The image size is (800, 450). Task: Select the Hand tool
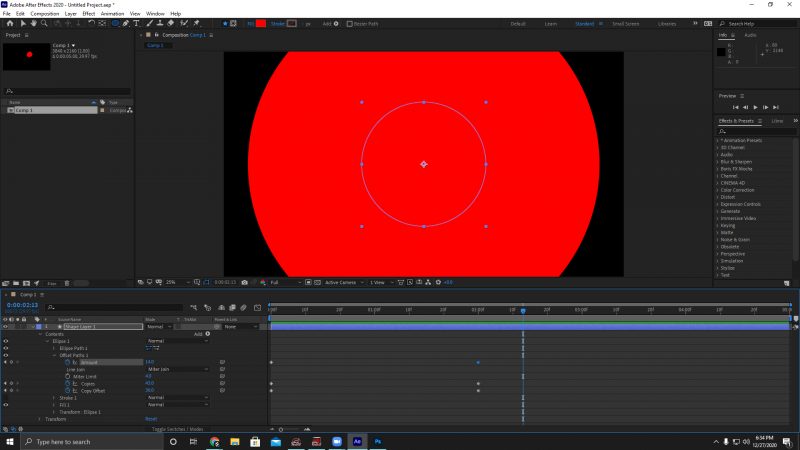click(x=34, y=23)
